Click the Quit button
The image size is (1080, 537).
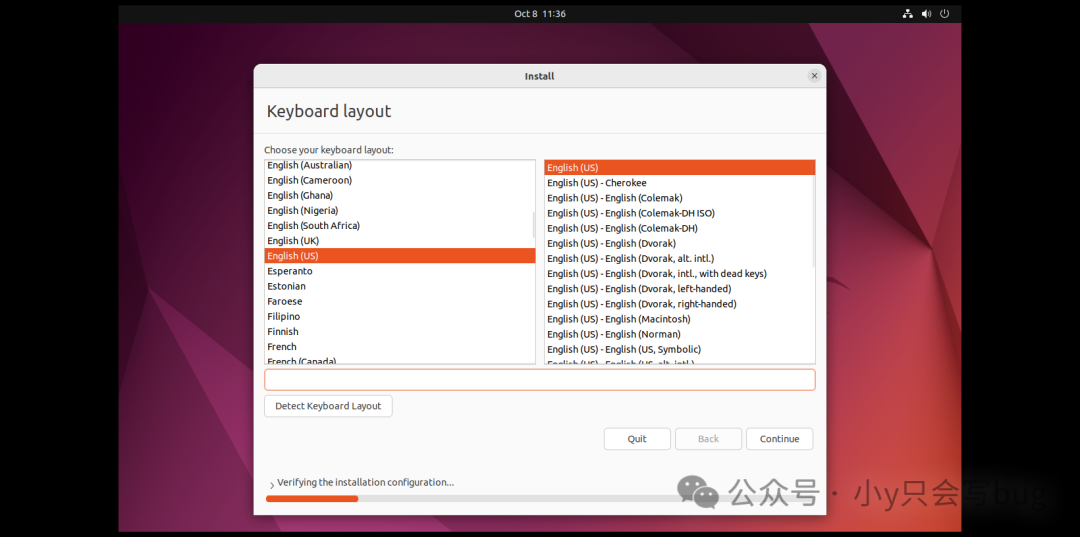(x=637, y=439)
